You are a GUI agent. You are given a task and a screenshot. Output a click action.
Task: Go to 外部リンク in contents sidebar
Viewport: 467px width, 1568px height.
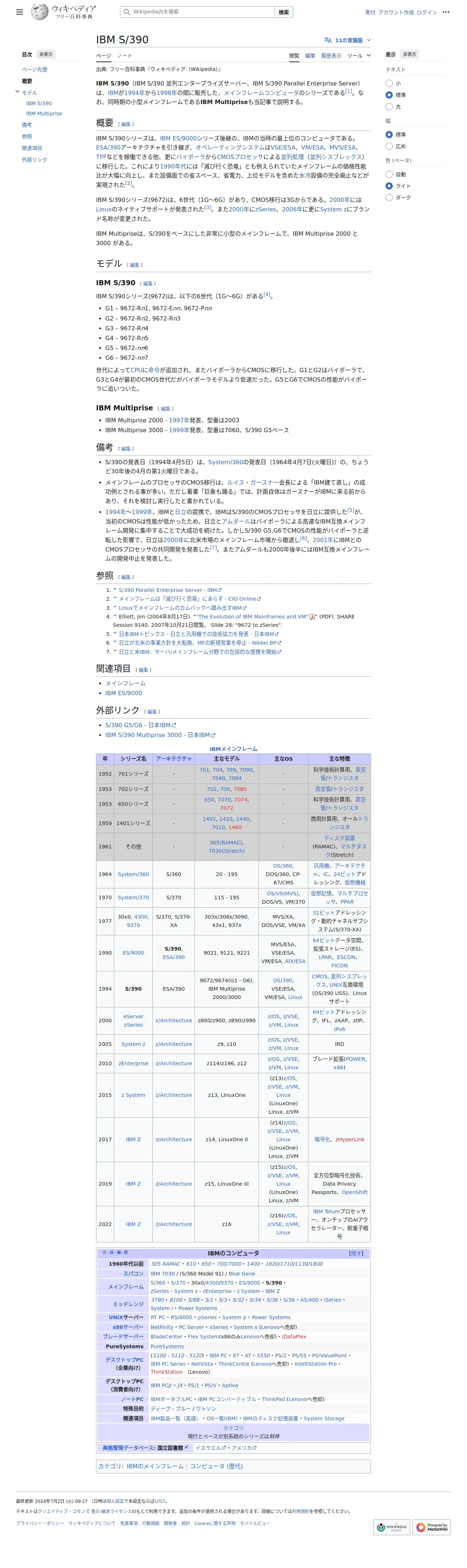pyautogui.click(x=35, y=159)
